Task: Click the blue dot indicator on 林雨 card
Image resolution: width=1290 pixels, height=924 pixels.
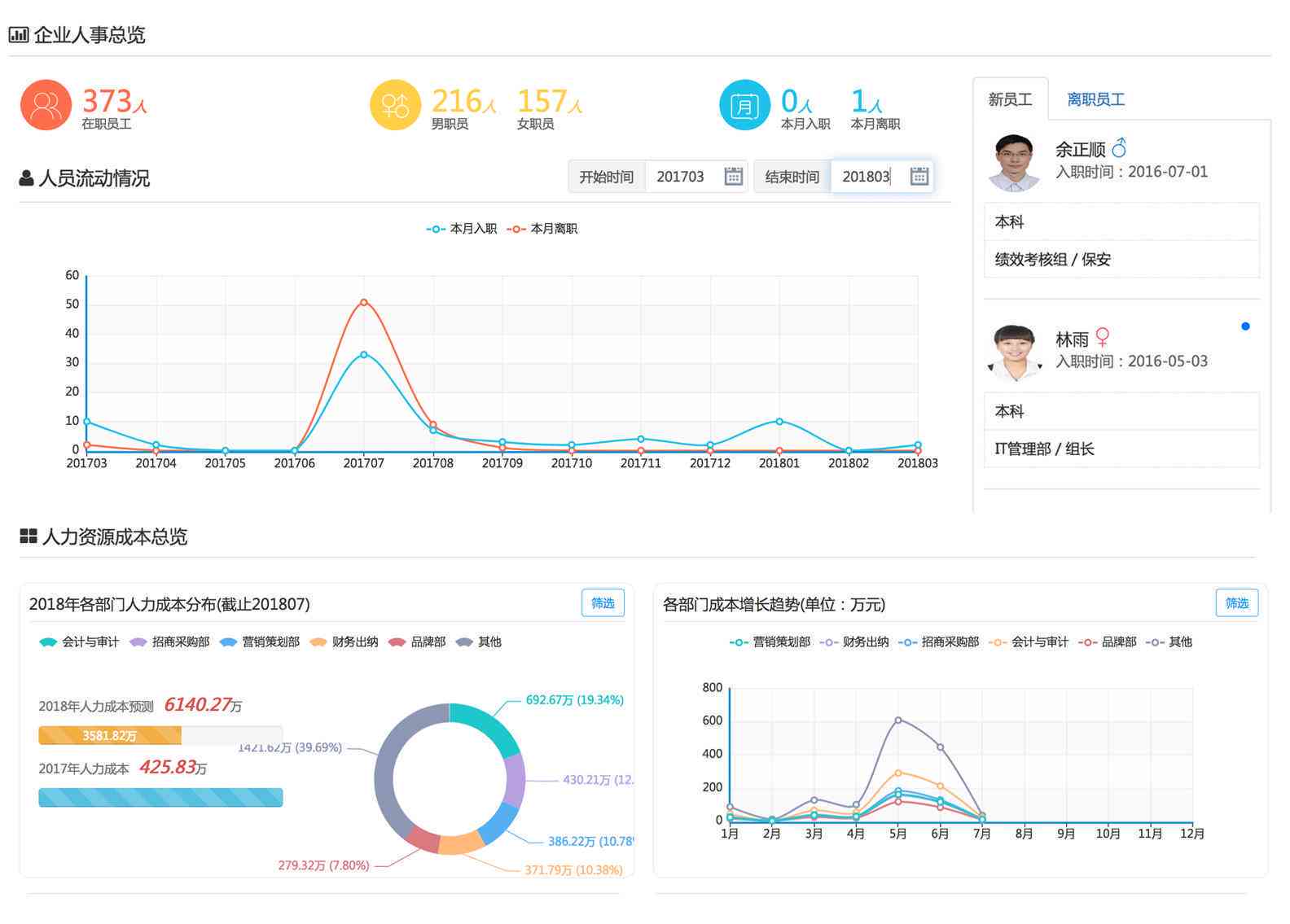Action: (x=1245, y=326)
